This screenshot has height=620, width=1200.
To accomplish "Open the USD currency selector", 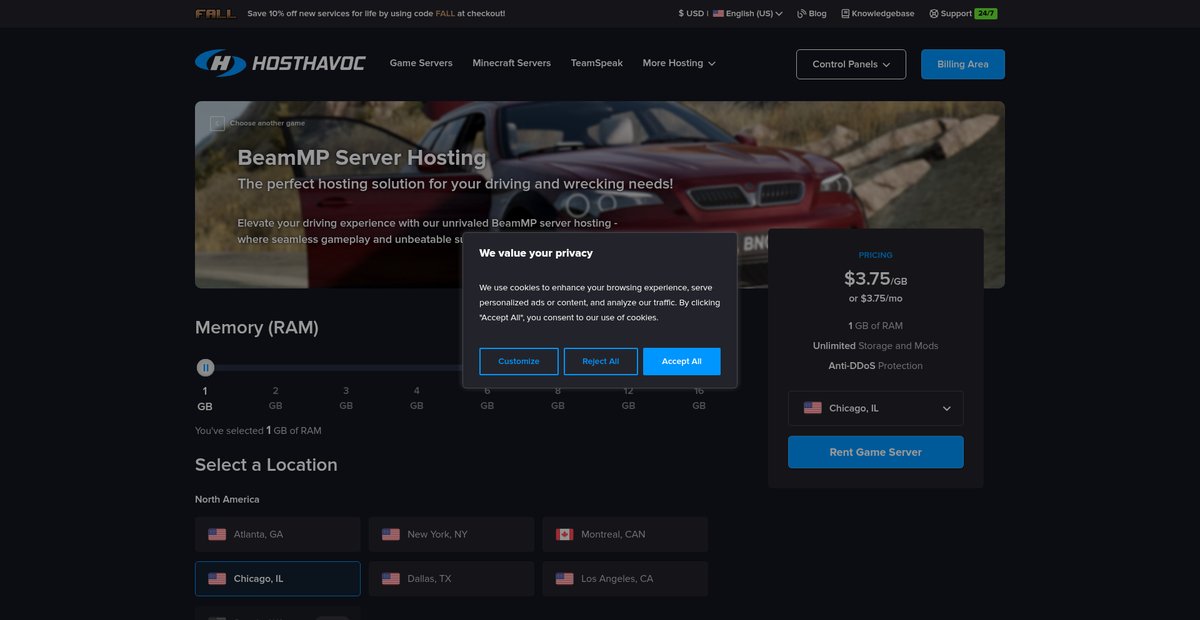I will point(692,14).
